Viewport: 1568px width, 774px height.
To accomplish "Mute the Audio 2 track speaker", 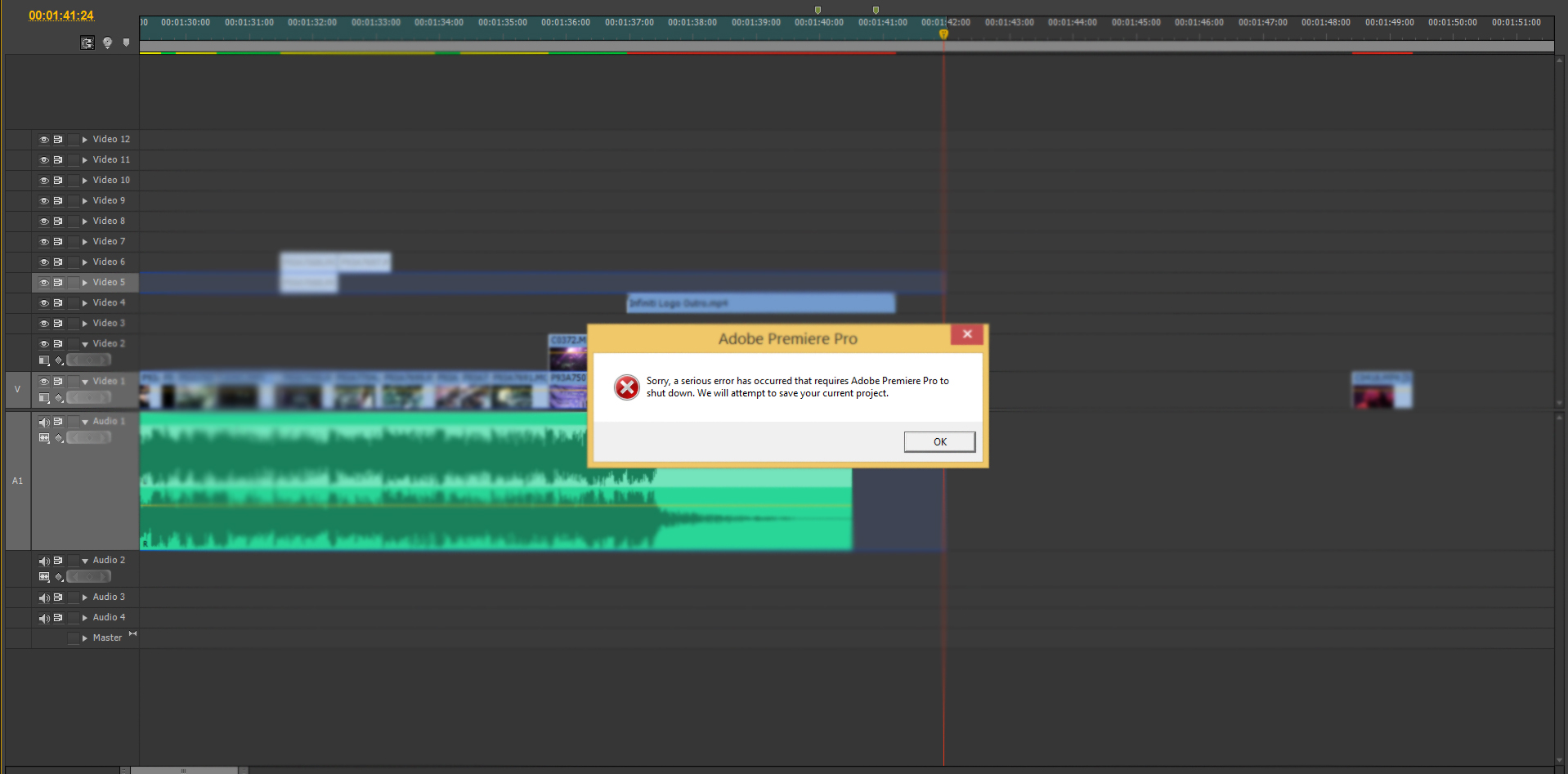I will (x=44, y=561).
